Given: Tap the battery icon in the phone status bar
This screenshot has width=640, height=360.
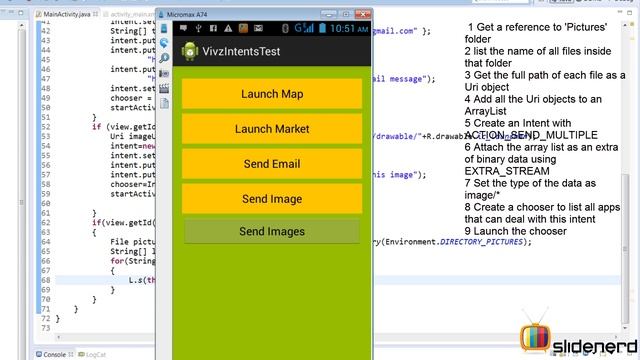Looking at the screenshot, I should [322, 28].
